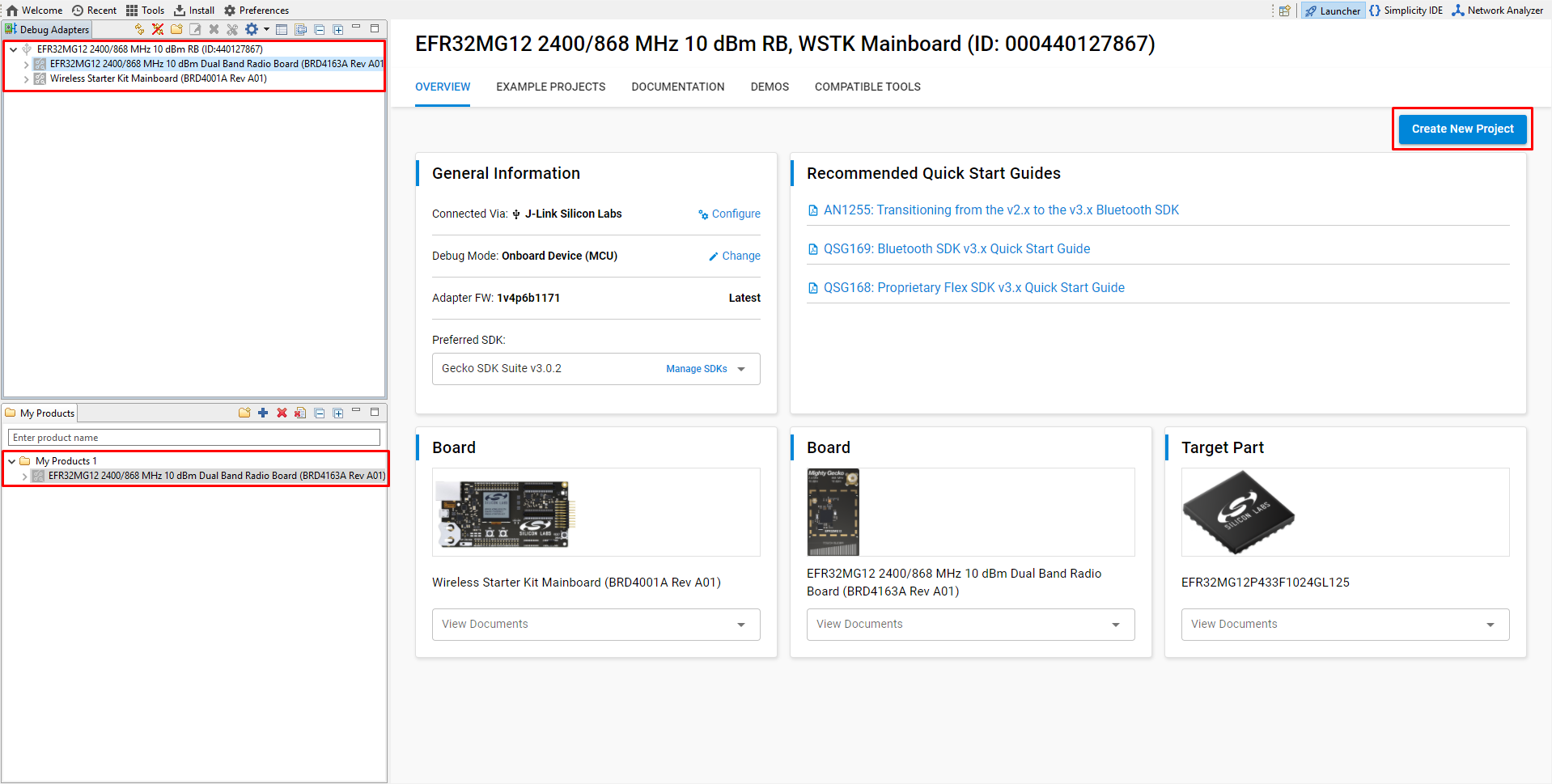Switch to the DOCUMENTATION tab

click(678, 87)
